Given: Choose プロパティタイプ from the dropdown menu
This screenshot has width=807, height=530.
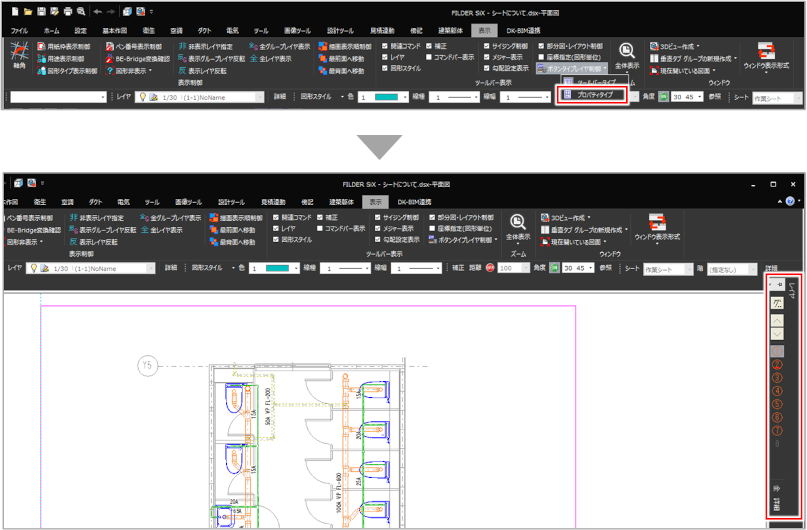Looking at the screenshot, I should coord(594,95).
